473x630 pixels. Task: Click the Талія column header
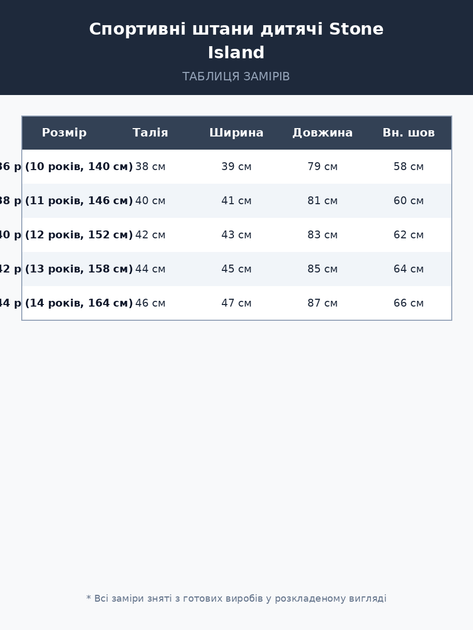click(150, 133)
